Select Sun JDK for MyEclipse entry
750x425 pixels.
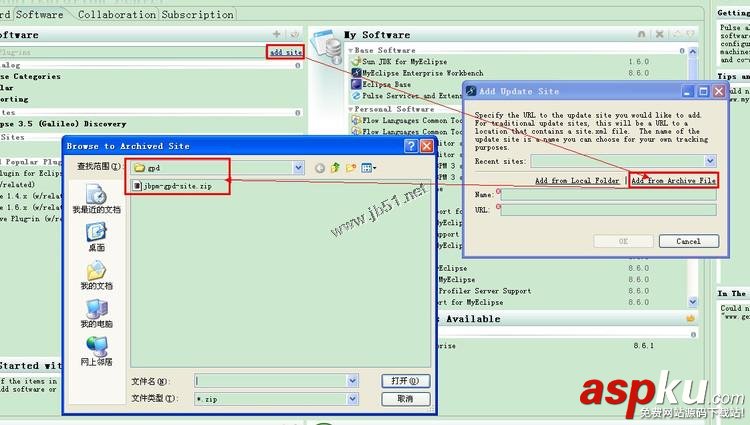click(404, 62)
